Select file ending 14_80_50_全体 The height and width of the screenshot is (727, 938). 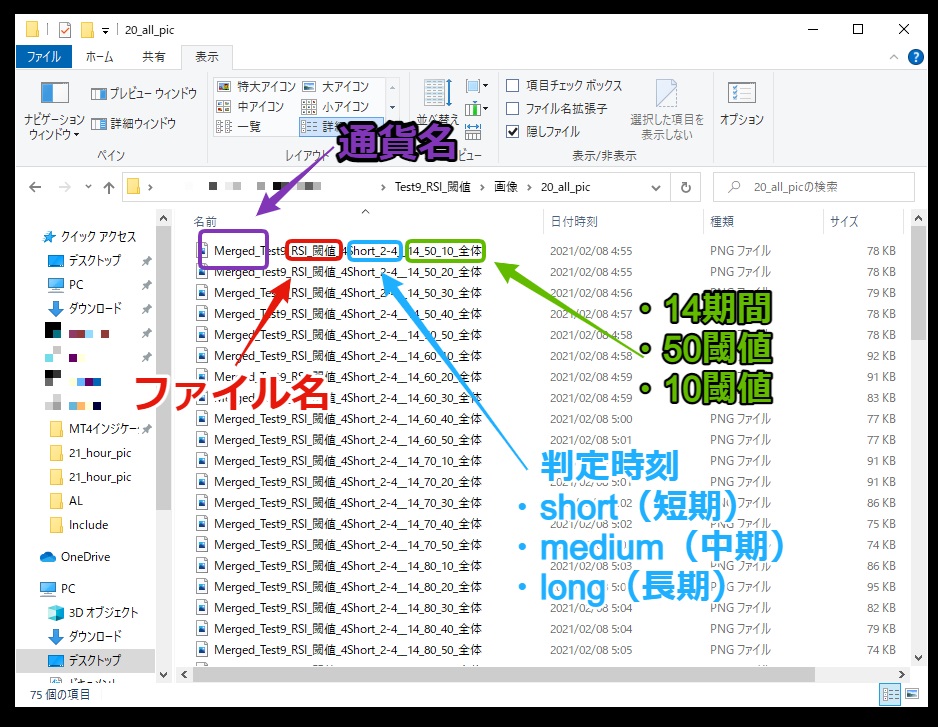click(348, 650)
